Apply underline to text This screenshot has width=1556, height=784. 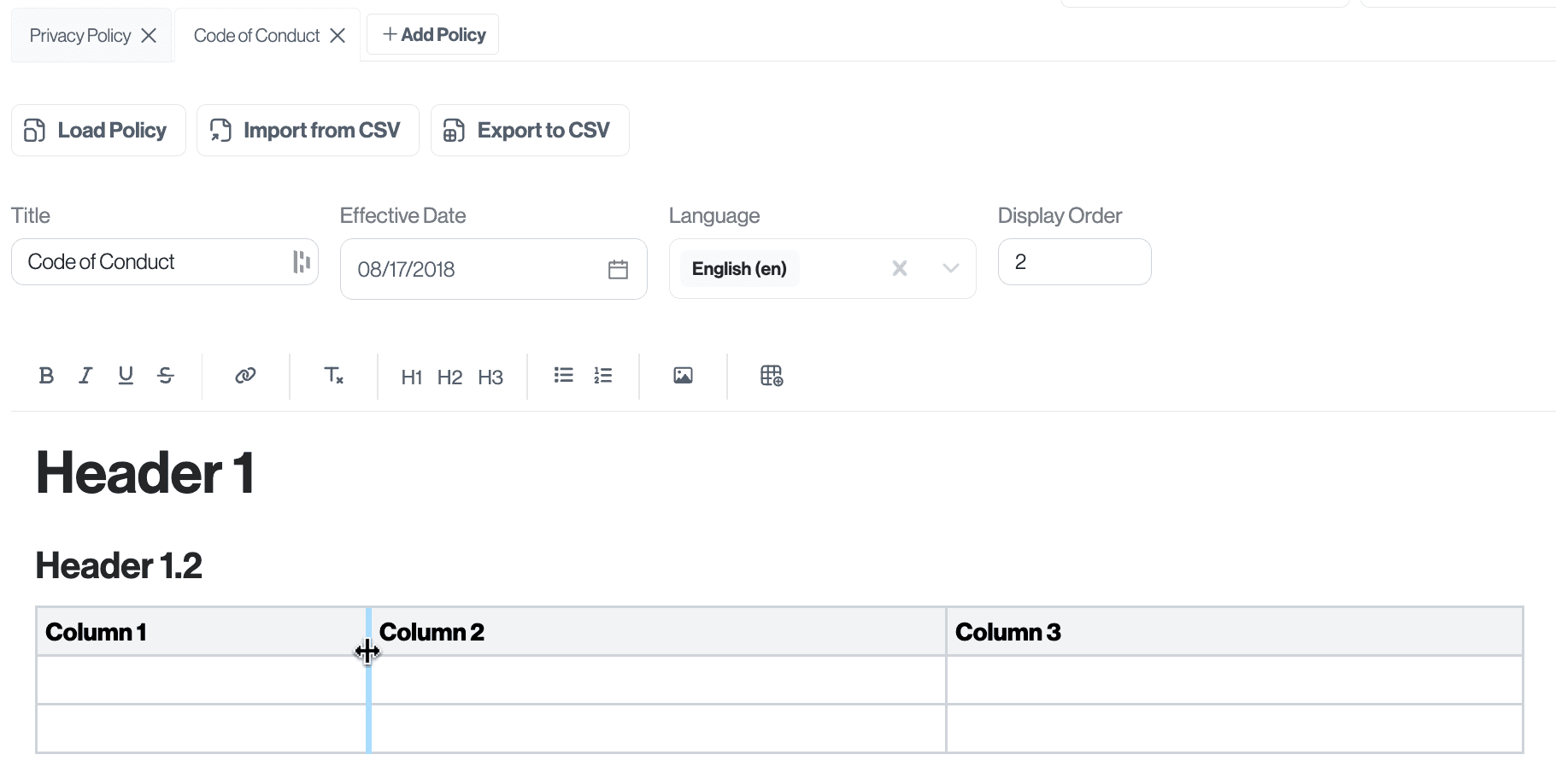coord(126,376)
